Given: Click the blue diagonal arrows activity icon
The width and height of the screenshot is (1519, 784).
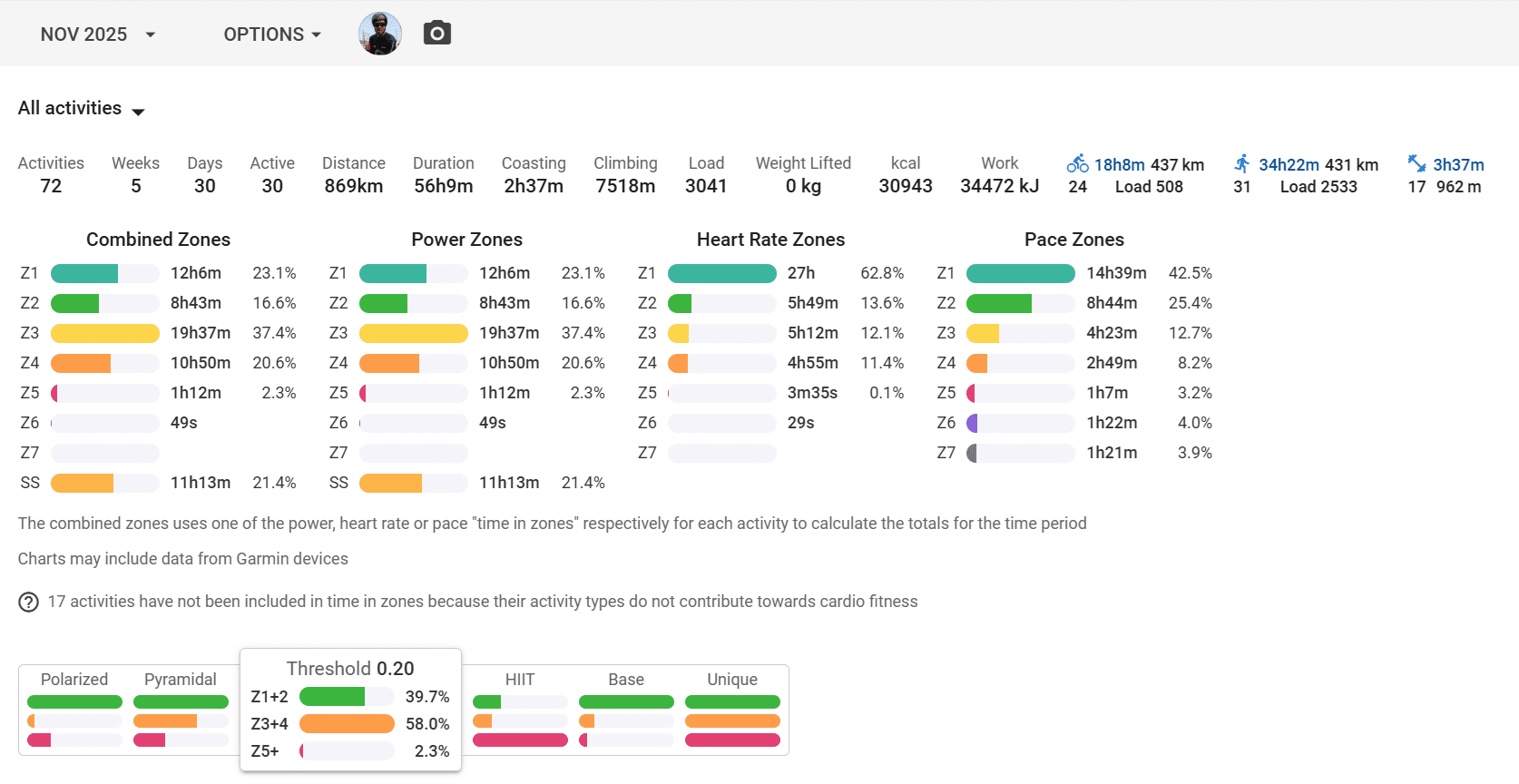Looking at the screenshot, I should click(x=1416, y=164).
